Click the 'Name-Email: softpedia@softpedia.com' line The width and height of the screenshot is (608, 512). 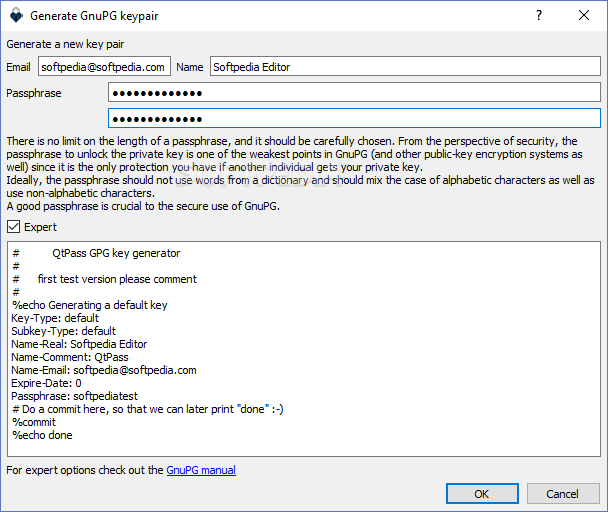[x=104, y=370]
